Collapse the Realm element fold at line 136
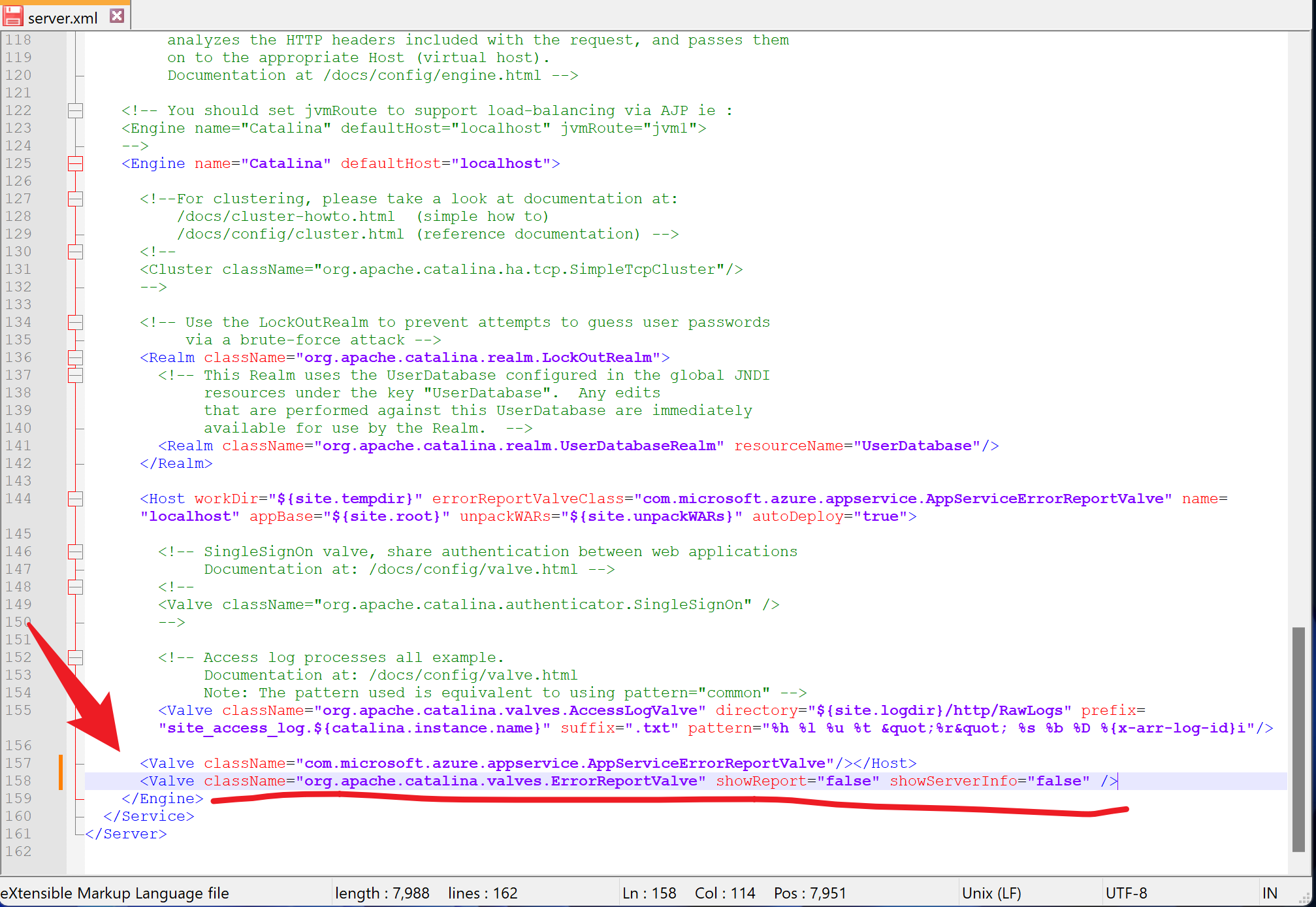Image resolution: width=1316 pixels, height=907 pixels. 76,357
